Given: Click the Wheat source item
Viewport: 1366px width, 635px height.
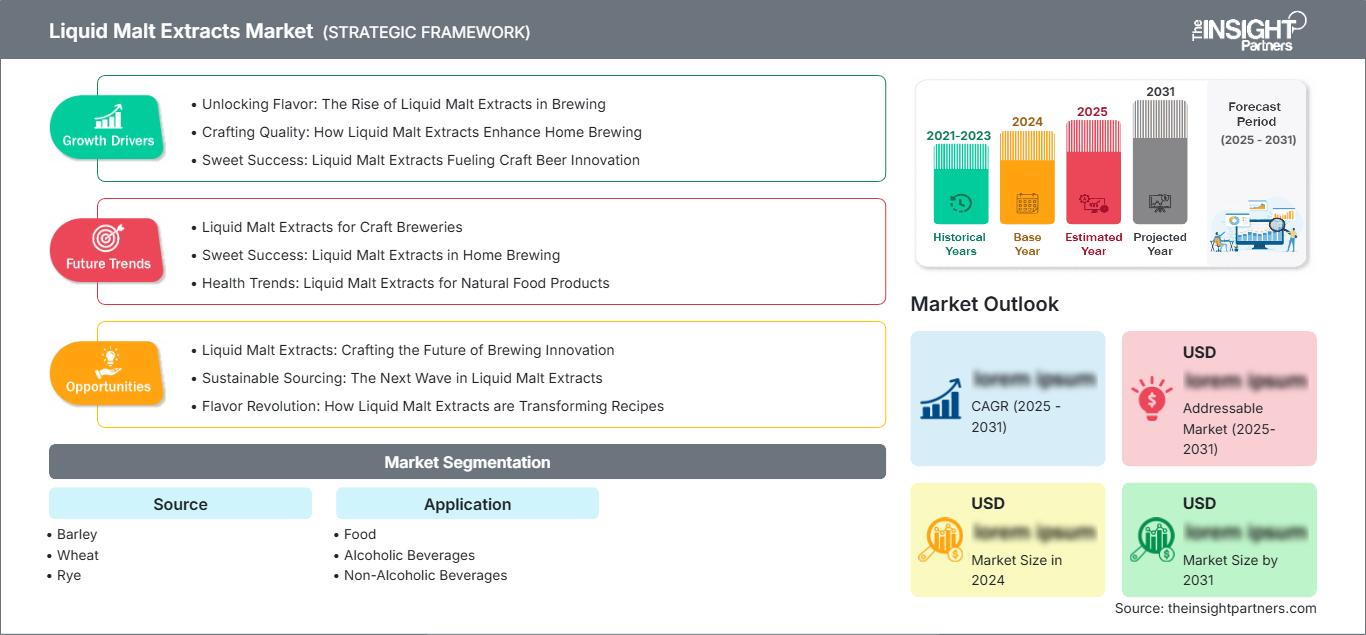Looking at the screenshot, I should pos(78,555).
